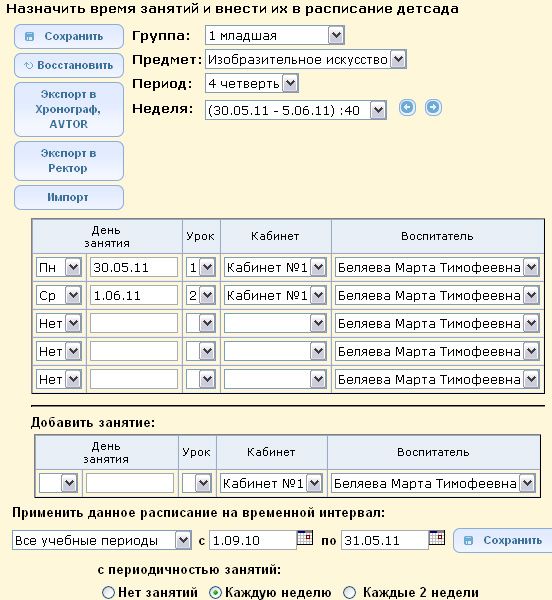Viewport: 552px width, 600px height.
Task: Open the Группа dropdown showing '1 младшая'
Action: point(275,36)
